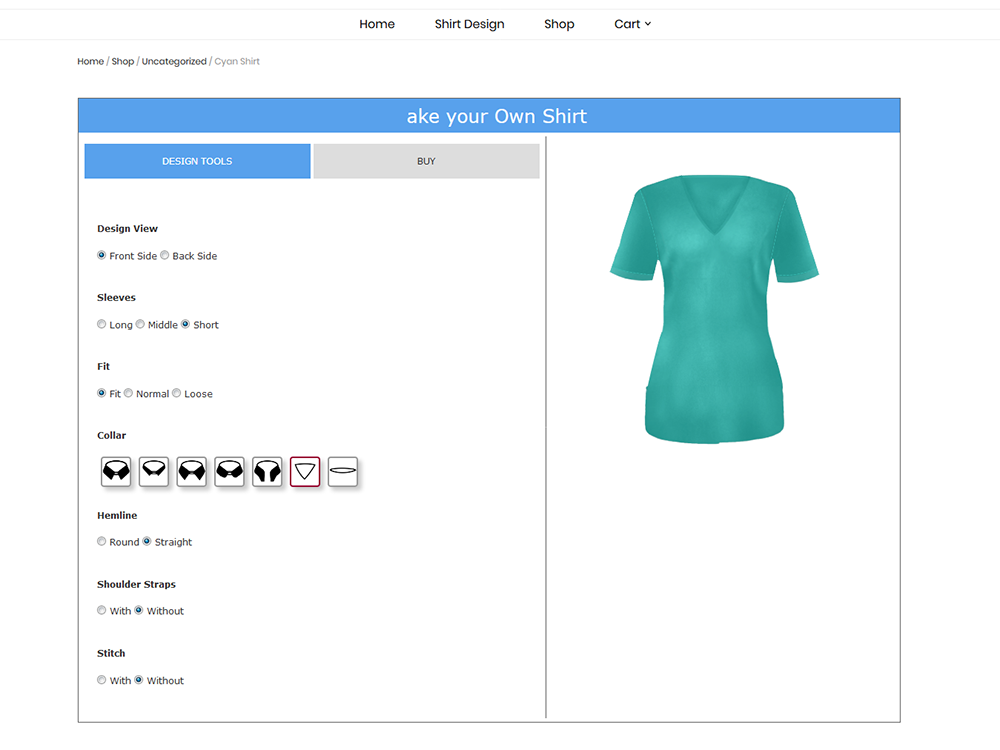Image resolution: width=1000 pixels, height=750 pixels.
Task: Choose Short sleeves option
Action: coord(186,324)
